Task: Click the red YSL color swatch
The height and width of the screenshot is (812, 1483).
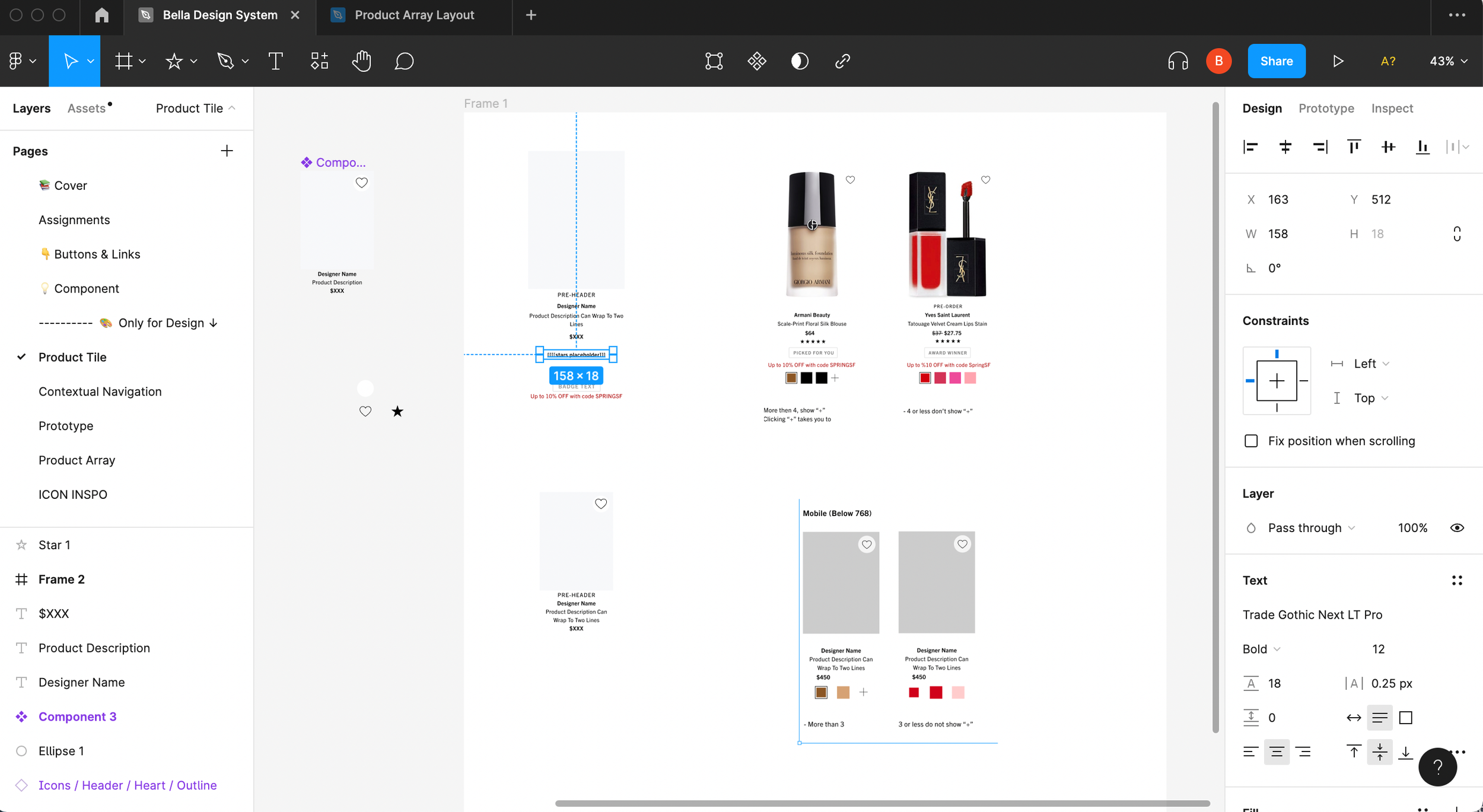Action: (x=924, y=378)
